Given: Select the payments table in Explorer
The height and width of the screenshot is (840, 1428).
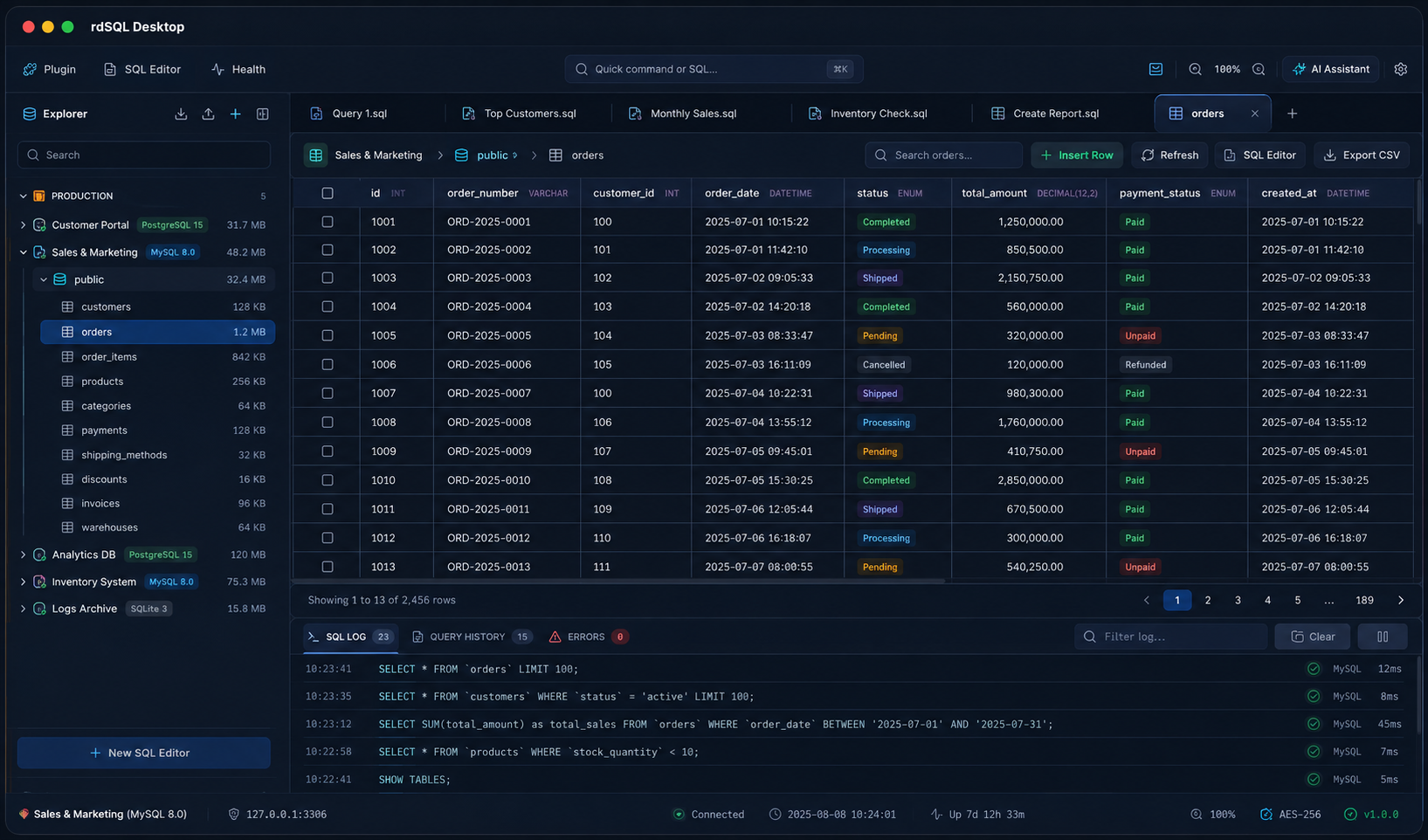Looking at the screenshot, I should point(157,430).
